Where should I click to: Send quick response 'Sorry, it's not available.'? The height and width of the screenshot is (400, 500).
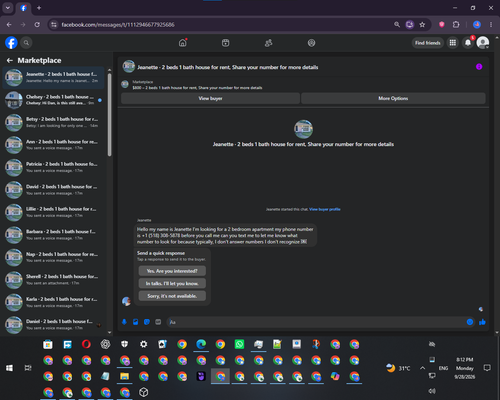click(172, 296)
